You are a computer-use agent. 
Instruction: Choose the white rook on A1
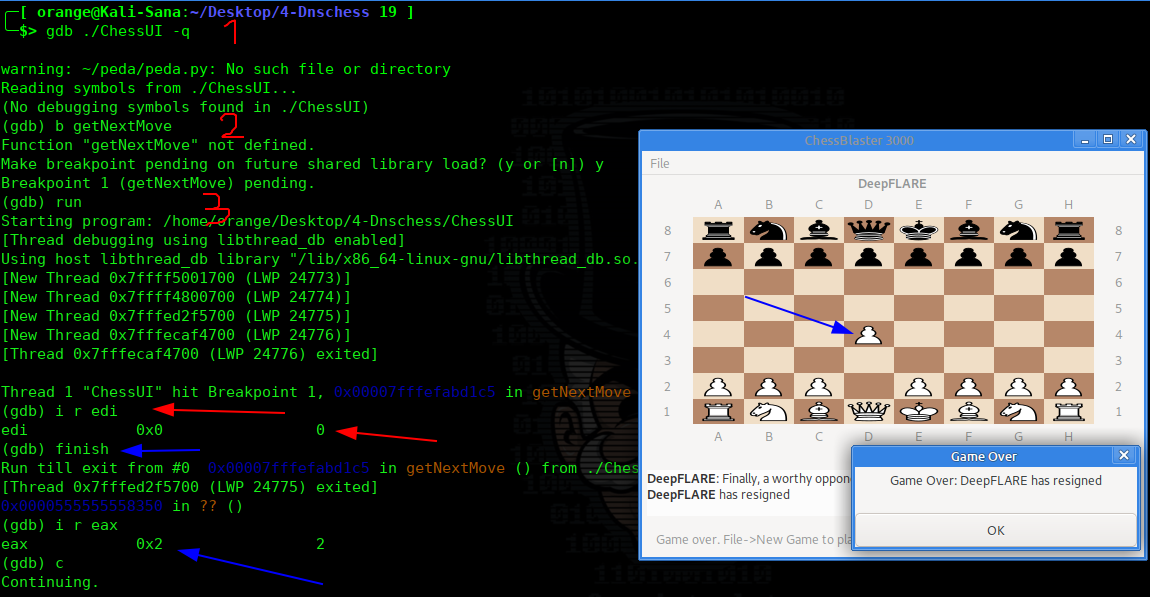(x=718, y=411)
